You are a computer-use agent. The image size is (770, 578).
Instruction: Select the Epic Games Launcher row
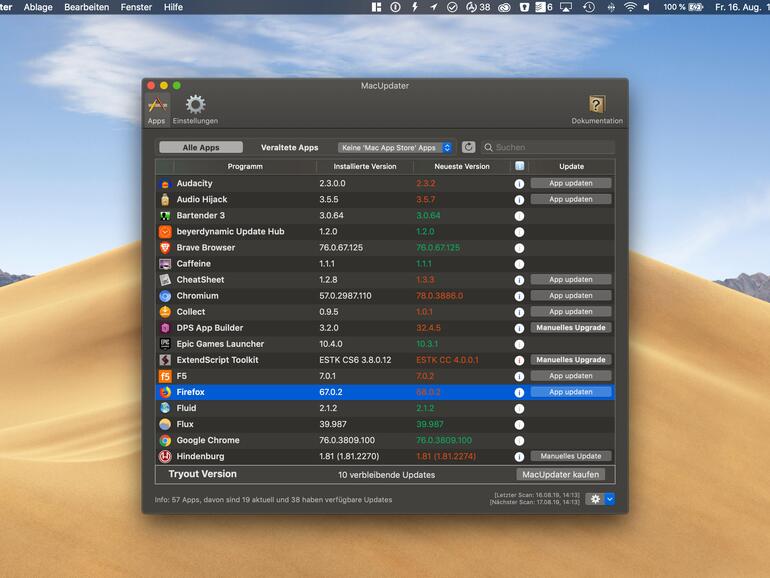point(385,344)
